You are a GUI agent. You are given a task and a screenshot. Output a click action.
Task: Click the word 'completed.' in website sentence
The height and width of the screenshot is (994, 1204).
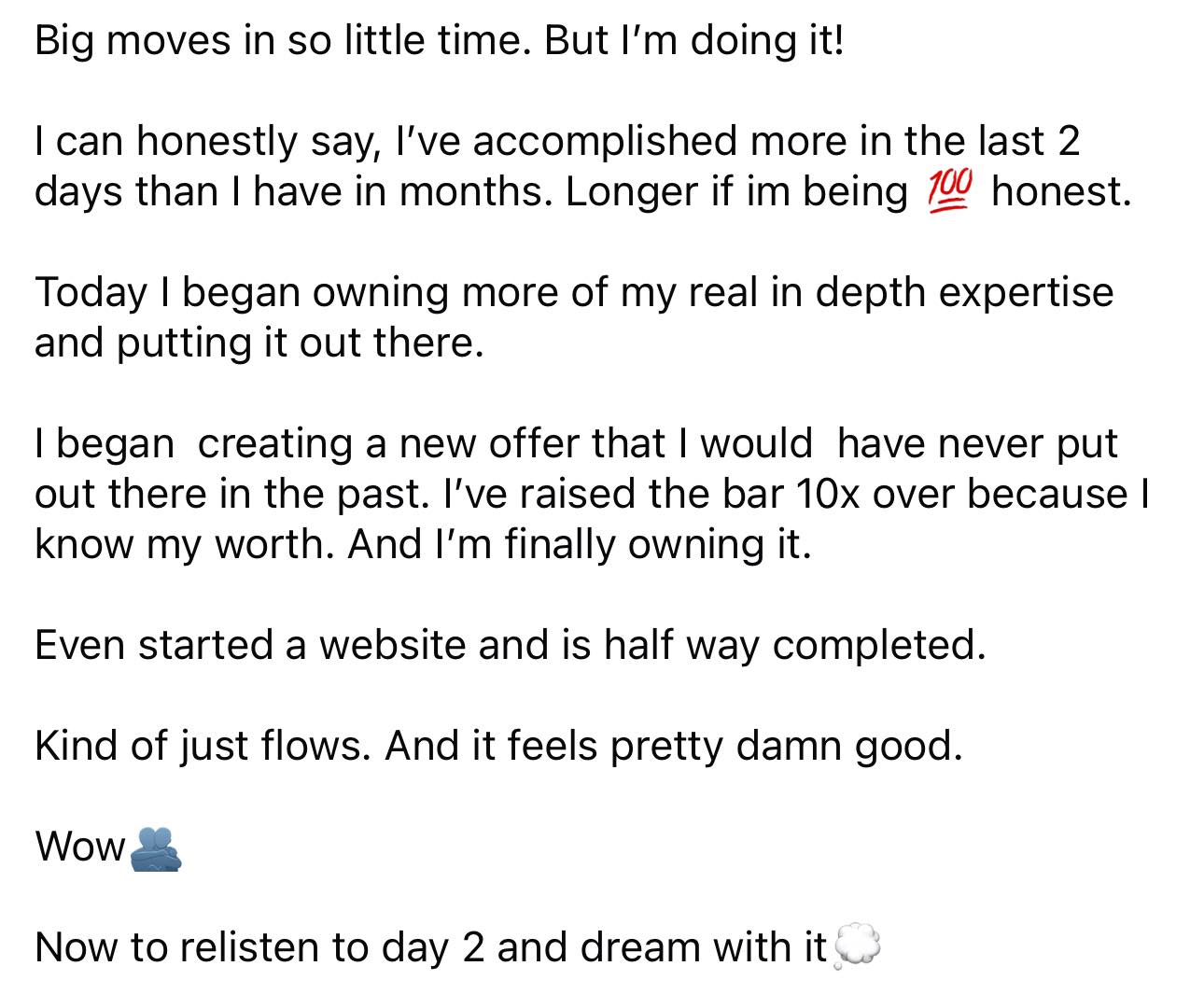click(879, 646)
